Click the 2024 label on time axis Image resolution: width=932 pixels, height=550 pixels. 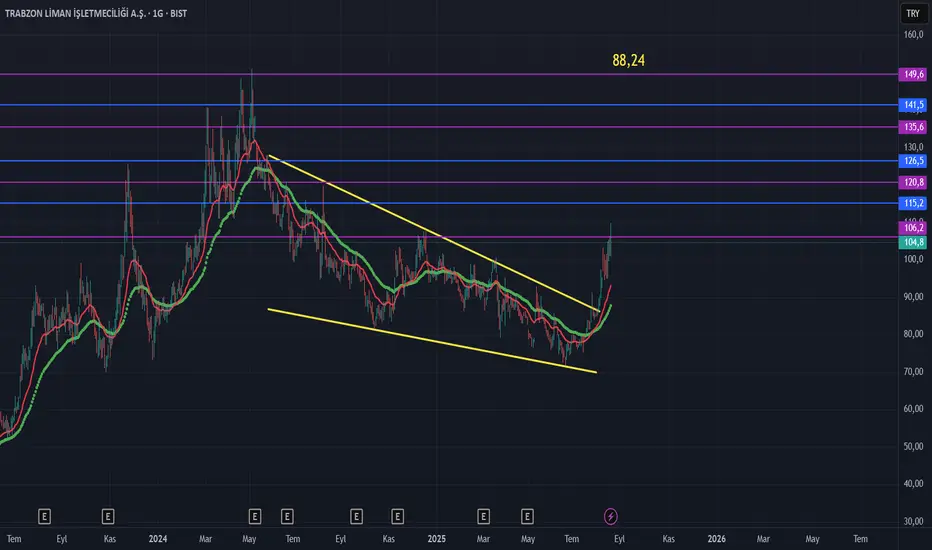point(158,539)
